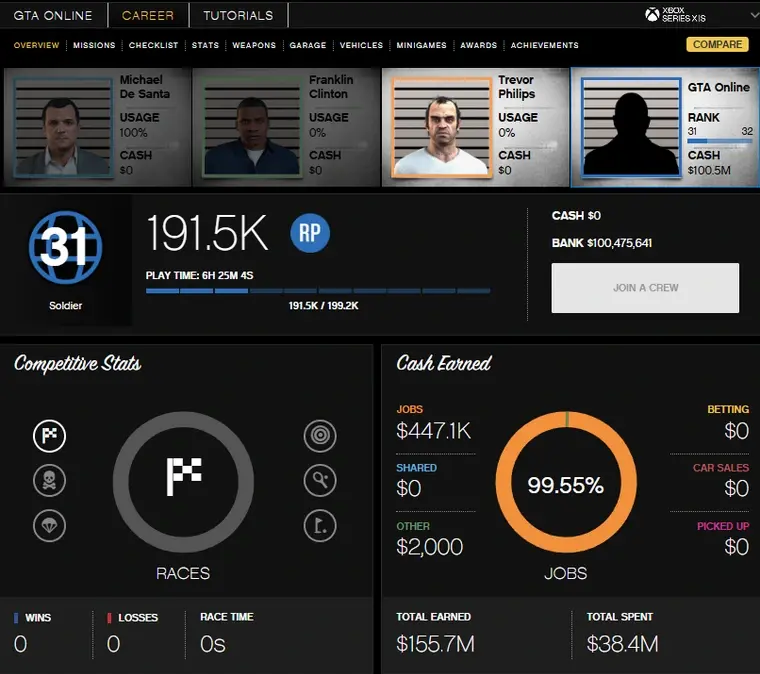
Task: Click the Picked Up $0 category
Action: point(723,540)
